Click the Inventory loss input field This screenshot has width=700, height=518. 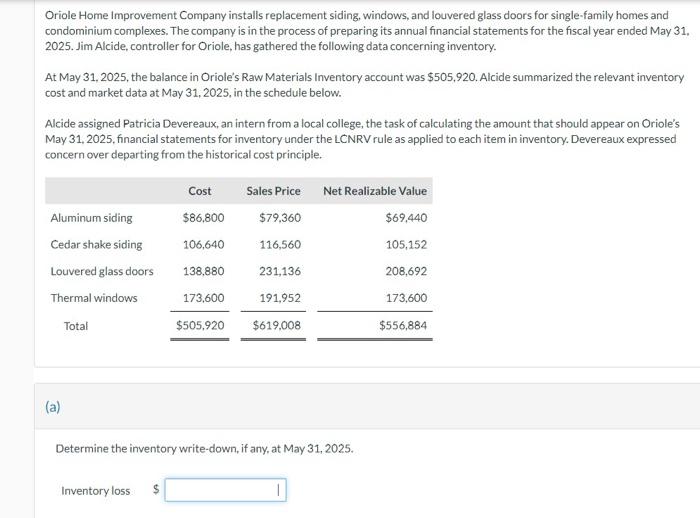(225, 490)
